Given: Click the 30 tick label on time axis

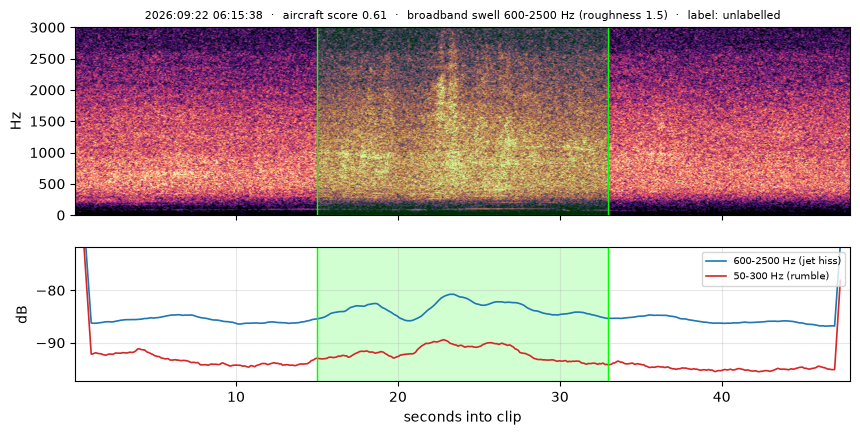Looking at the screenshot, I should point(560,397).
